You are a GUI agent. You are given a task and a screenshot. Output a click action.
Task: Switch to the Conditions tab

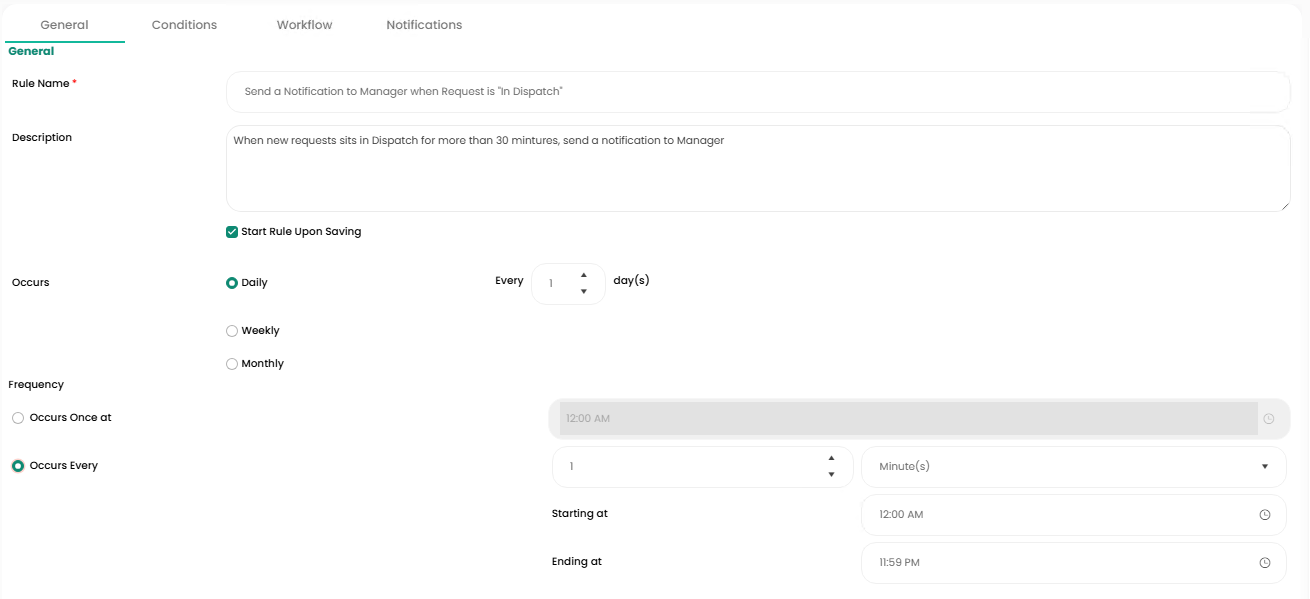pos(184,25)
